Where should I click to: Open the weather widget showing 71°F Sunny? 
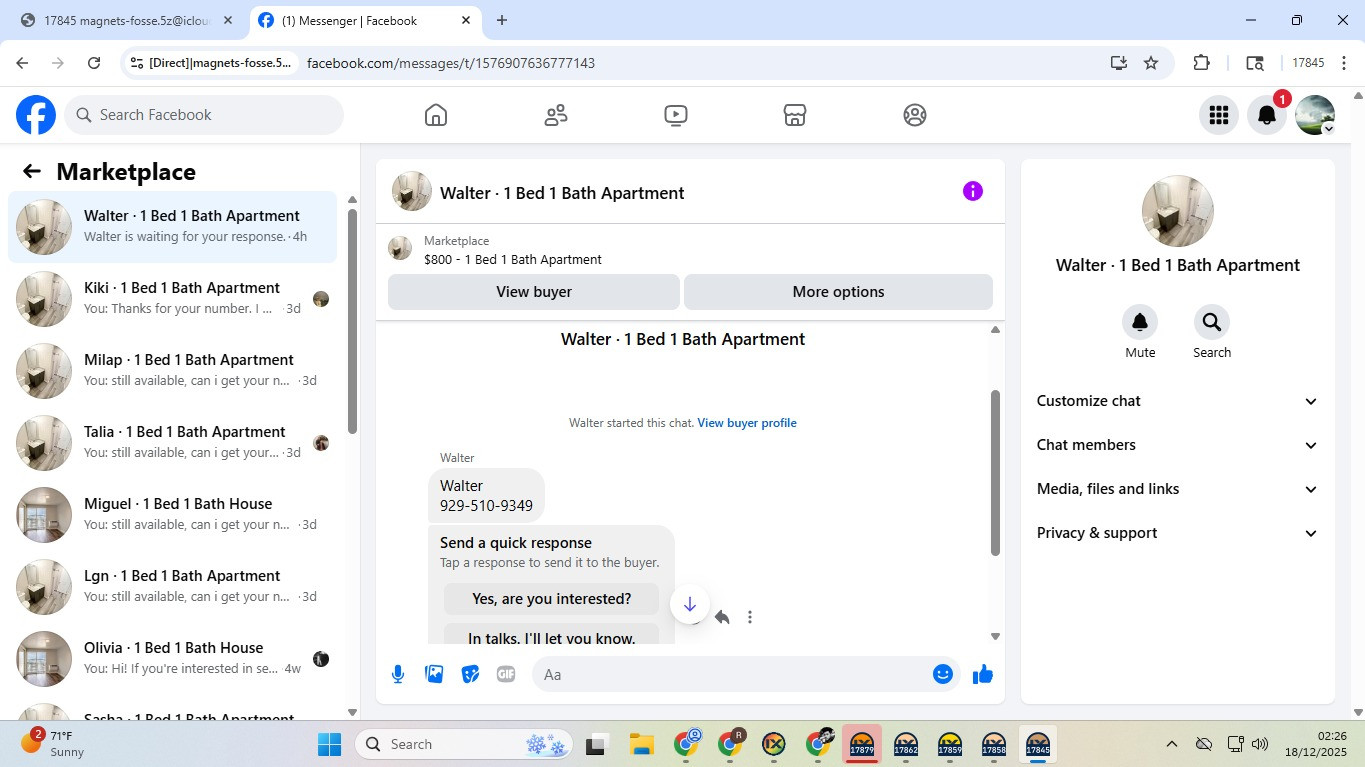(x=54, y=744)
